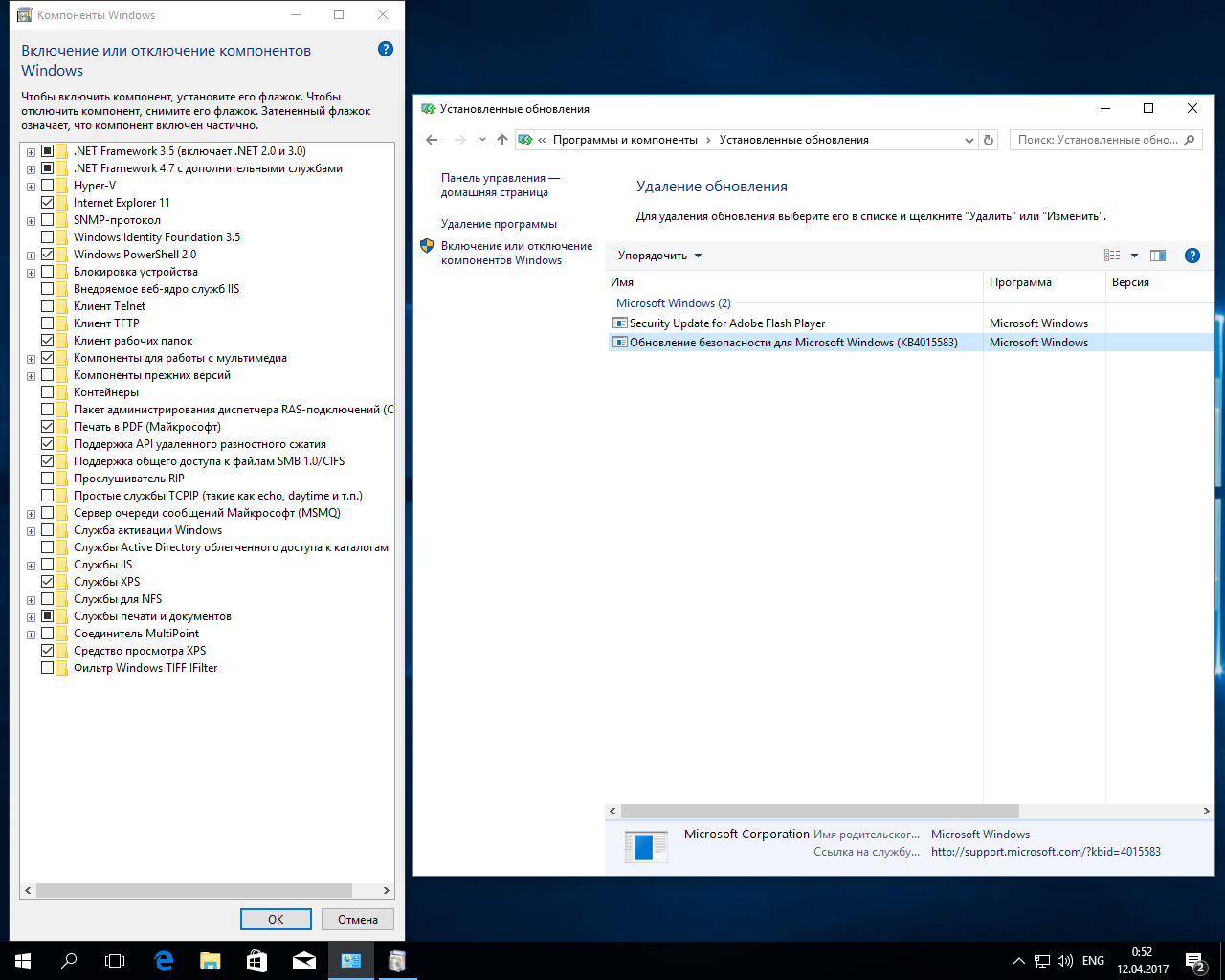Open File Explorer from taskbar
This screenshot has height=980, width=1225.
click(211, 961)
